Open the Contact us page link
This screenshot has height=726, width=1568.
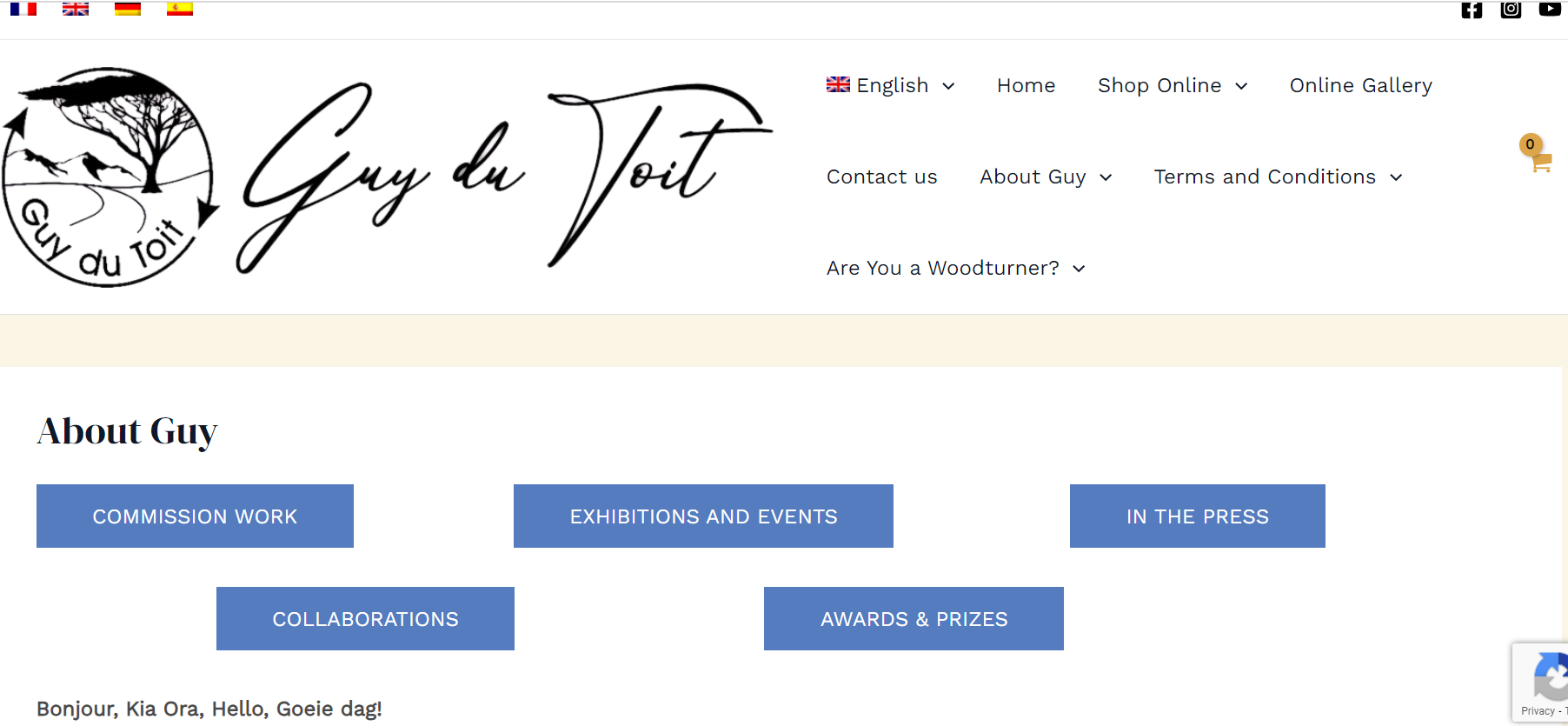[882, 177]
